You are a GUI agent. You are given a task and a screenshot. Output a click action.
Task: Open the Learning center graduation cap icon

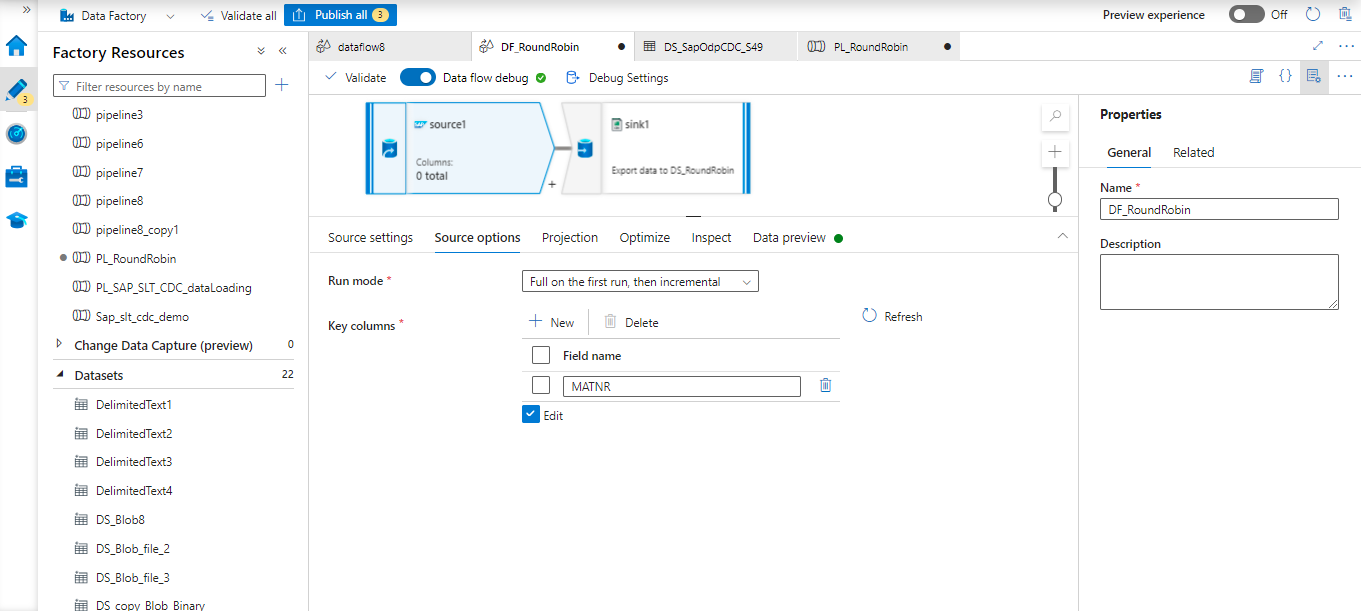17,221
